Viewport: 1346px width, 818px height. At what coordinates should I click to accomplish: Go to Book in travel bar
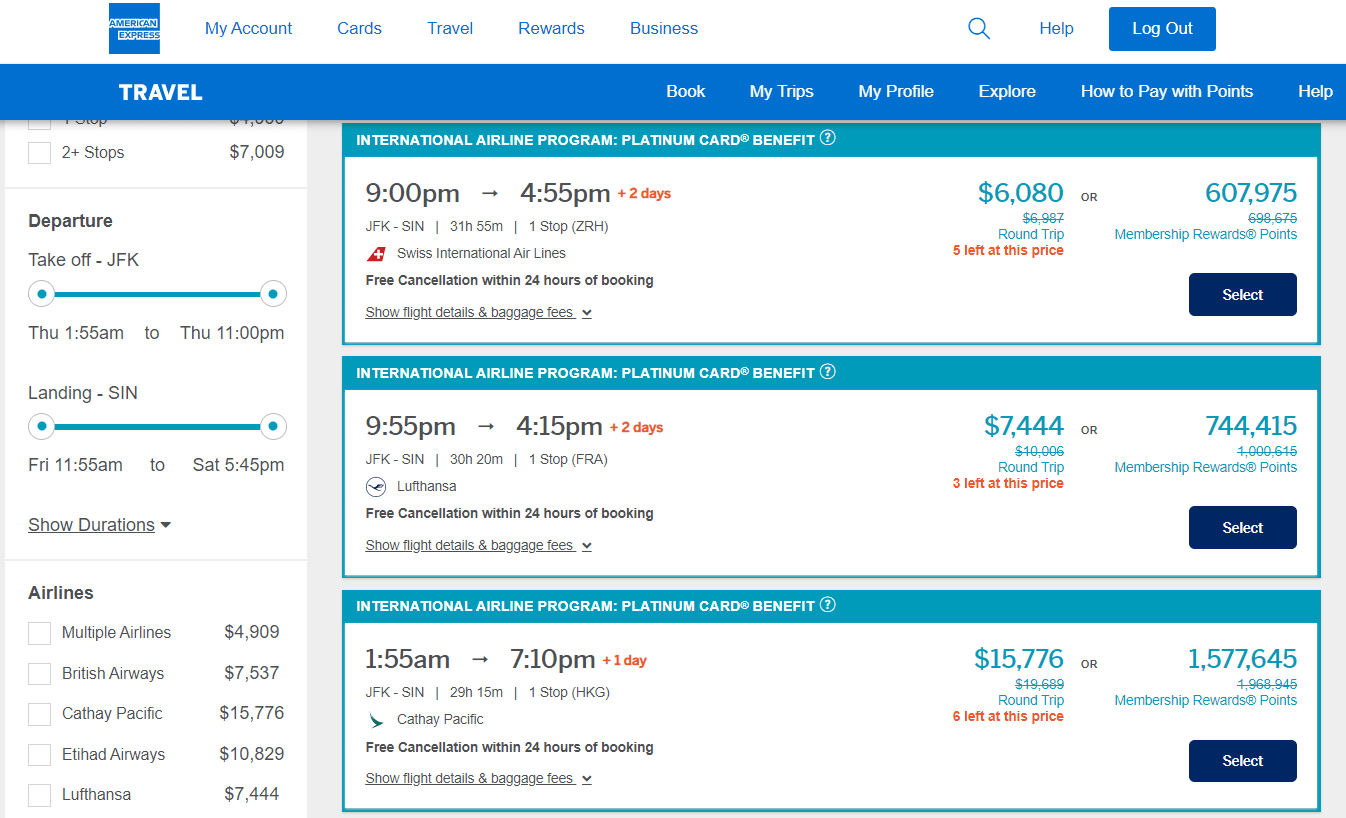point(686,91)
